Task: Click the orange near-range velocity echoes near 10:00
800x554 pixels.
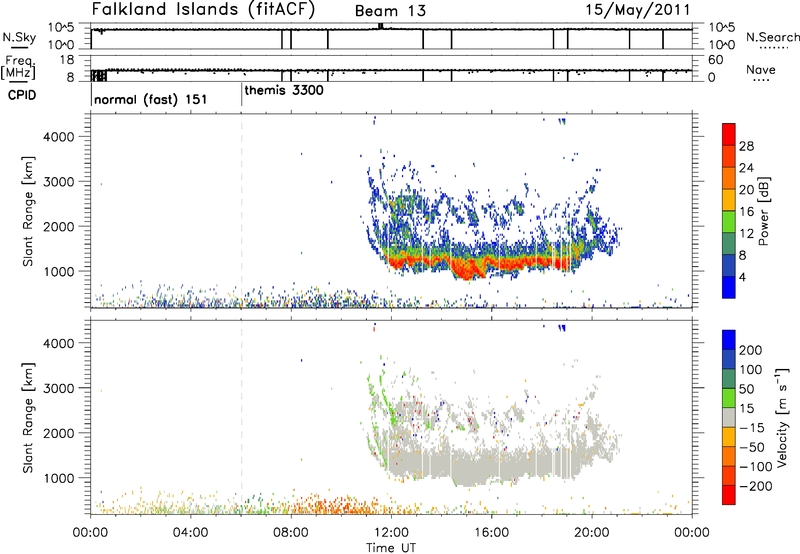Action: [341, 507]
